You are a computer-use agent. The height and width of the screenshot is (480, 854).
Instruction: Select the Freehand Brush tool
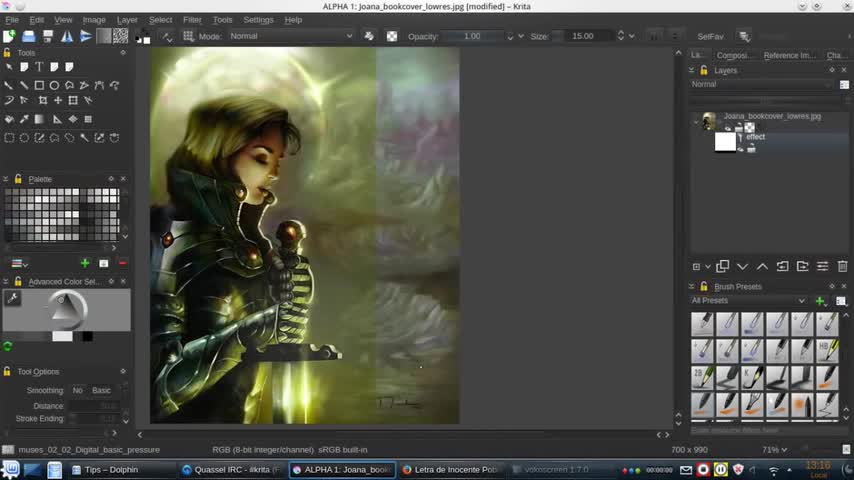[x=9, y=86]
